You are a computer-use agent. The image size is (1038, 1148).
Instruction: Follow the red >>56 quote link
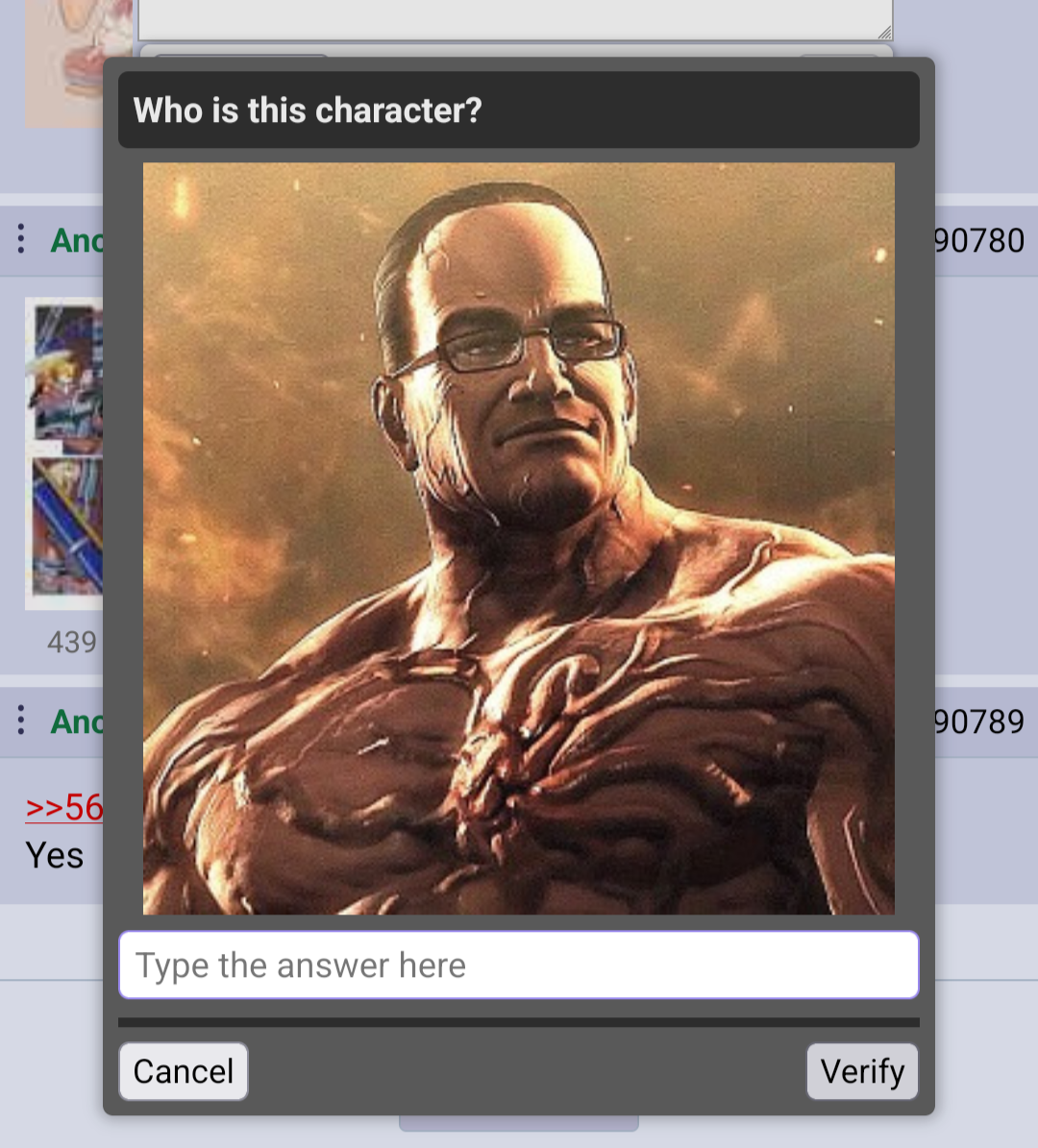pyautogui.click(x=64, y=807)
